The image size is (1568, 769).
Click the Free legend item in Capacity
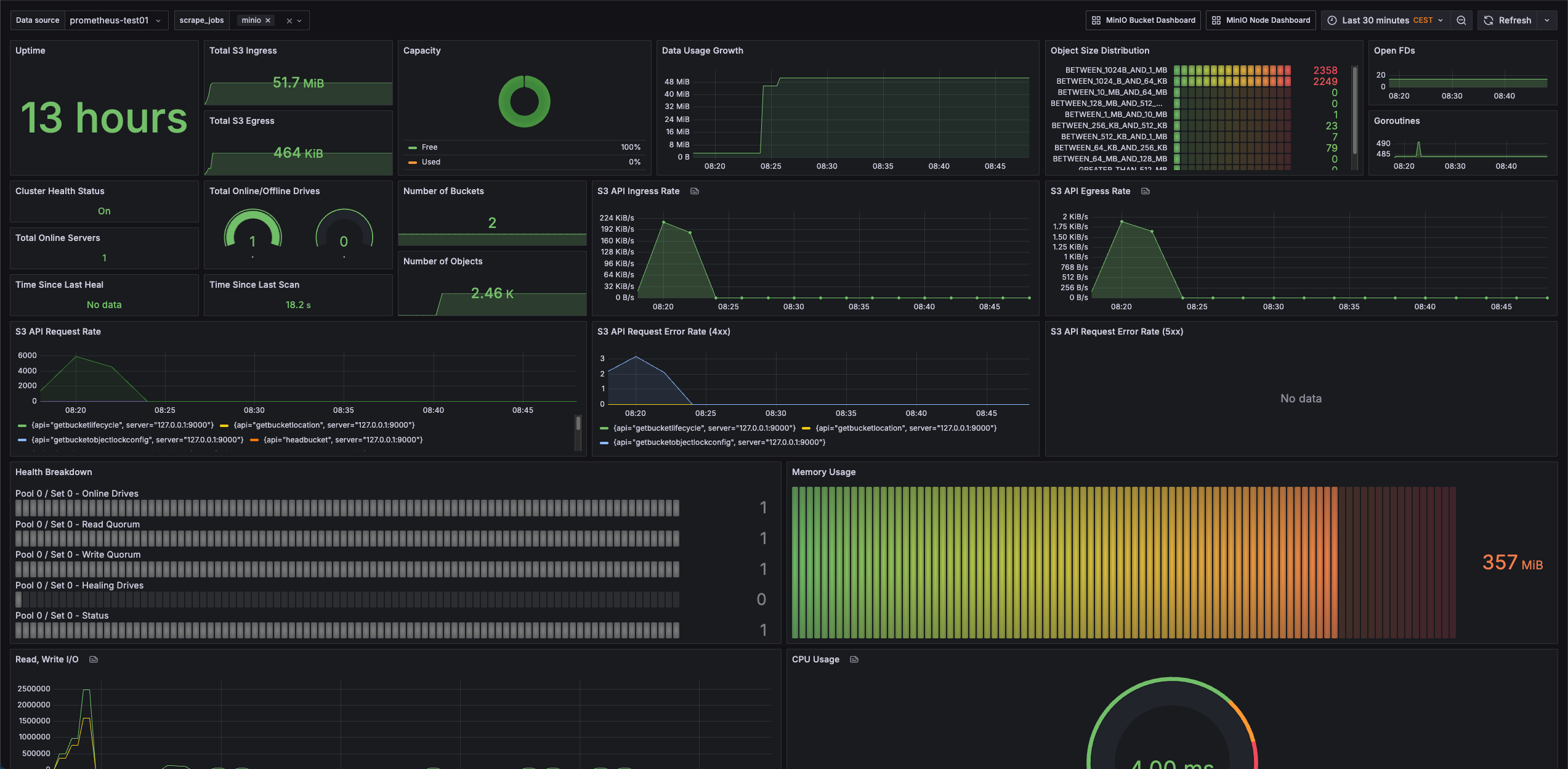[x=429, y=147]
